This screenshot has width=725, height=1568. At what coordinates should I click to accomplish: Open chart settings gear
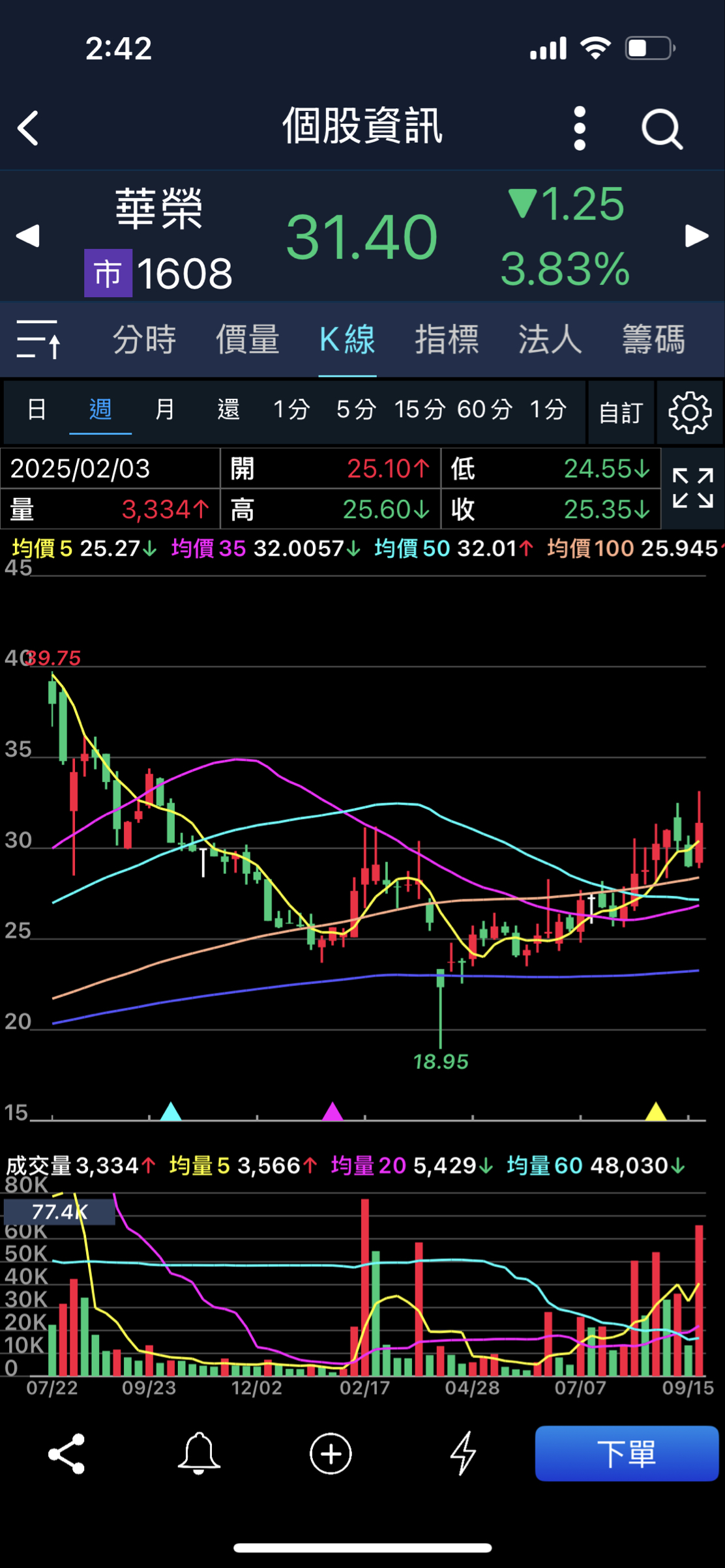coord(690,412)
